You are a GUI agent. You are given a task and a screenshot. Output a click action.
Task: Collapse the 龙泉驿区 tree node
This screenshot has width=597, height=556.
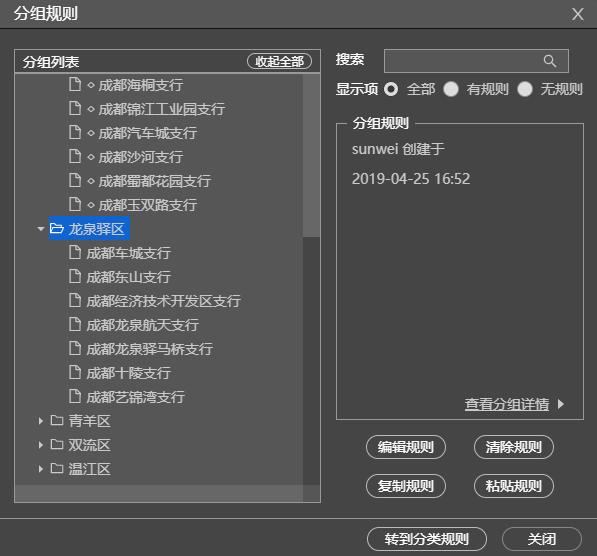[x=41, y=229]
